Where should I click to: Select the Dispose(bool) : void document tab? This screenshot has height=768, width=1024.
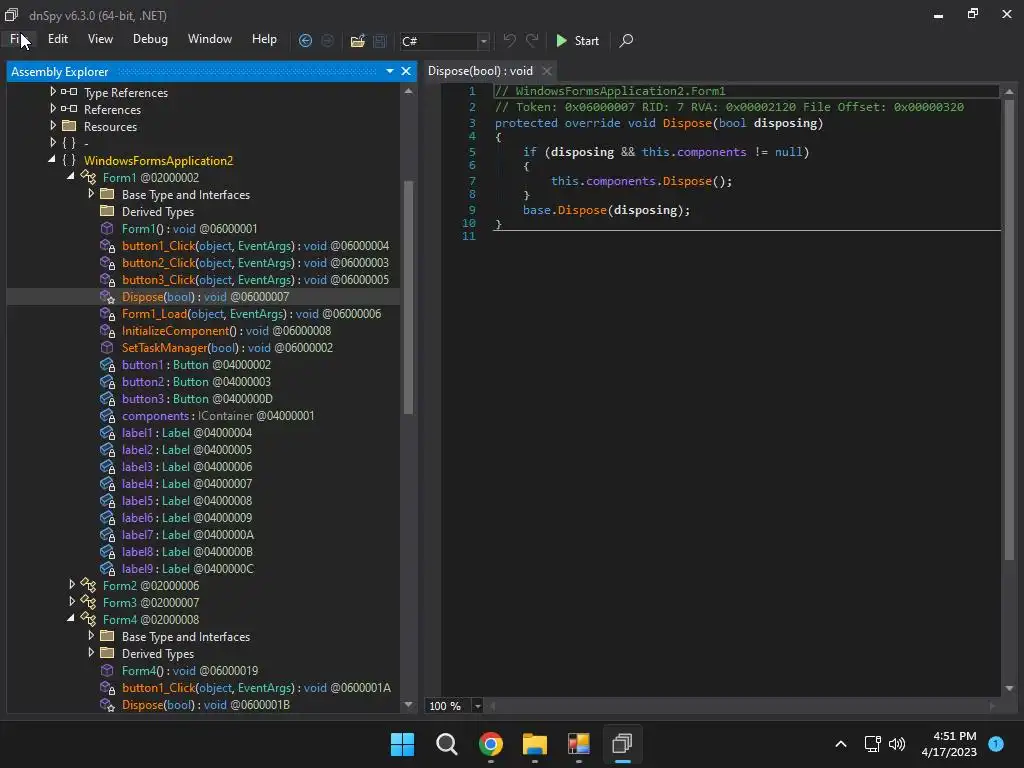tap(480, 71)
